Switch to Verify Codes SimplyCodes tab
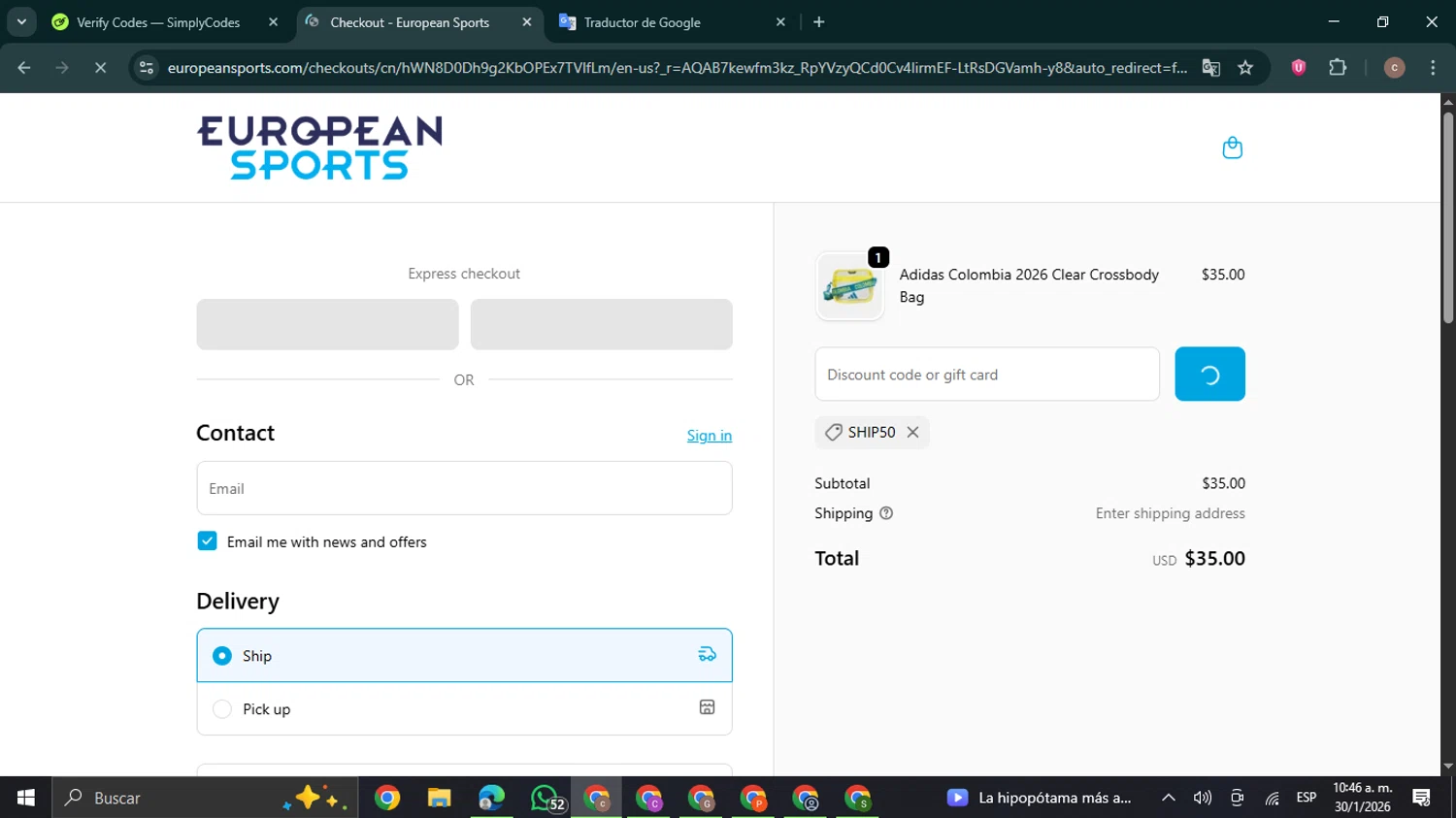Screen dimensions: 1456x818 point(158,22)
